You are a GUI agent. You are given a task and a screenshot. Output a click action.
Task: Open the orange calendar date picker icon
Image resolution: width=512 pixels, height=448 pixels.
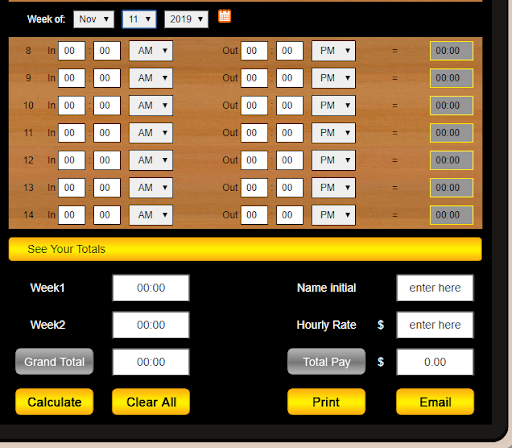224,16
